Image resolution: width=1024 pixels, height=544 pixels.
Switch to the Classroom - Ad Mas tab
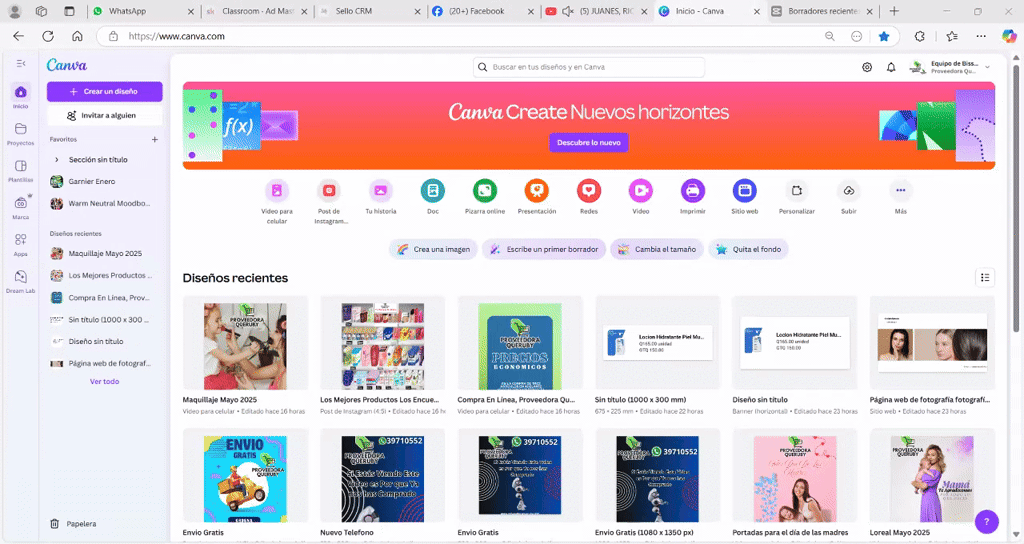click(257, 11)
